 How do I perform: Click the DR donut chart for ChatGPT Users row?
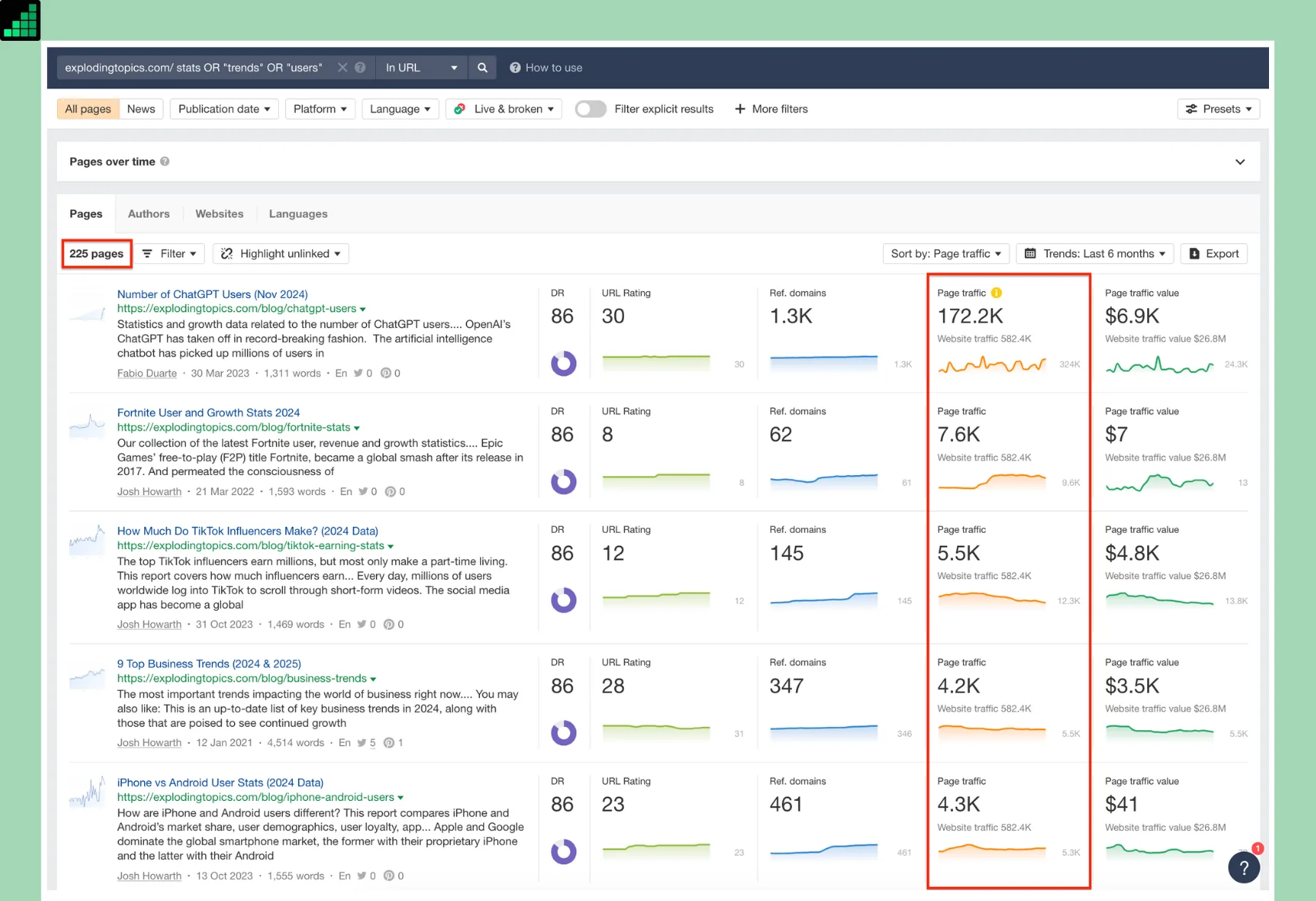coord(563,363)
